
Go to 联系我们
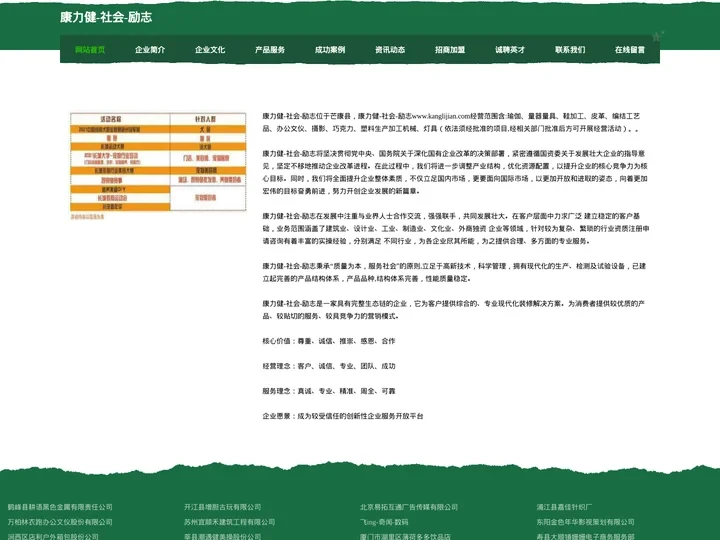pos(570,49)
